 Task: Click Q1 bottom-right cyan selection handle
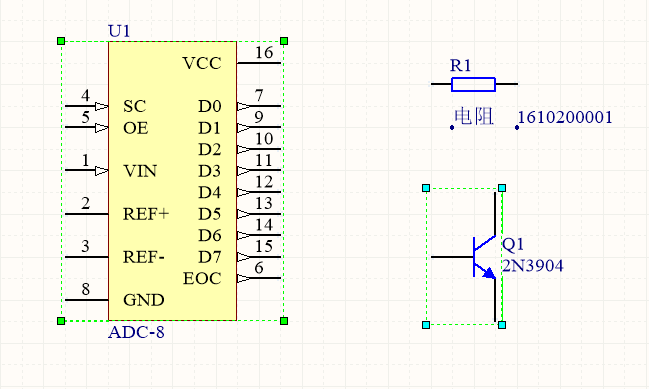pos(502,325)
